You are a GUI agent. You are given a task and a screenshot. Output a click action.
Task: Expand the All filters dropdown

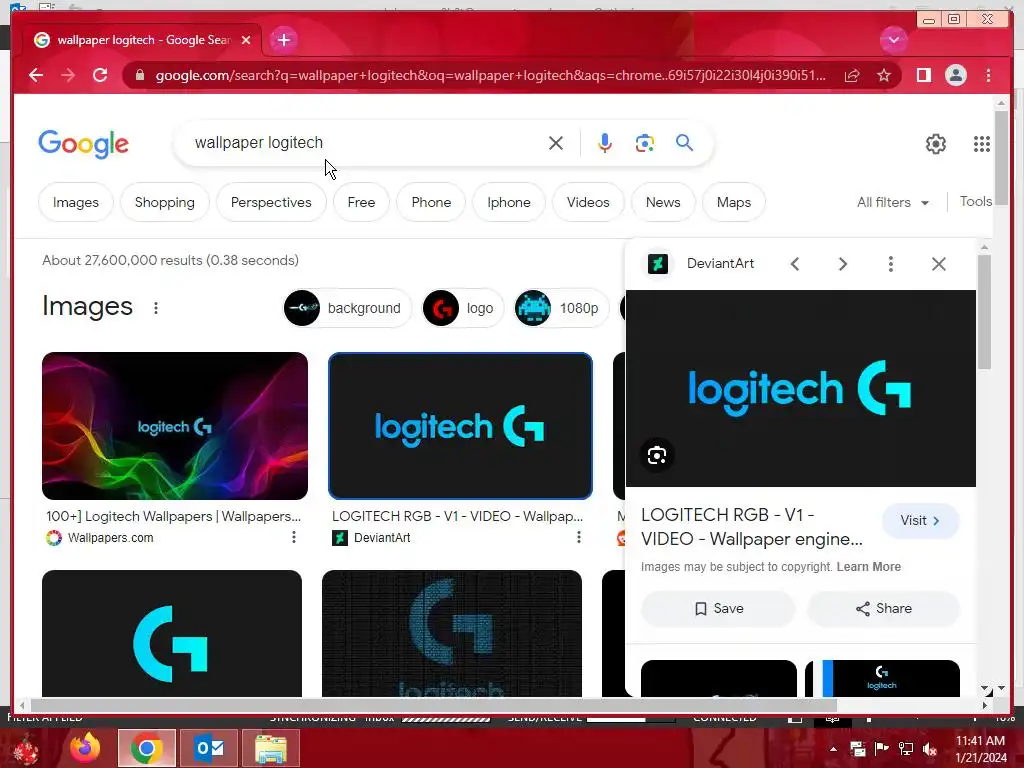tap(893, 202)
